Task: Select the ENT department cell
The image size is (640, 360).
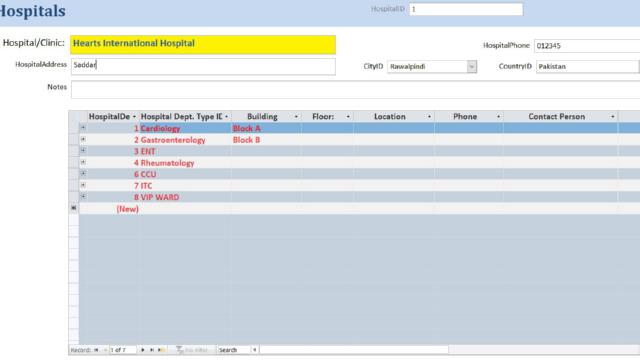Action: [x=185, y=151]
